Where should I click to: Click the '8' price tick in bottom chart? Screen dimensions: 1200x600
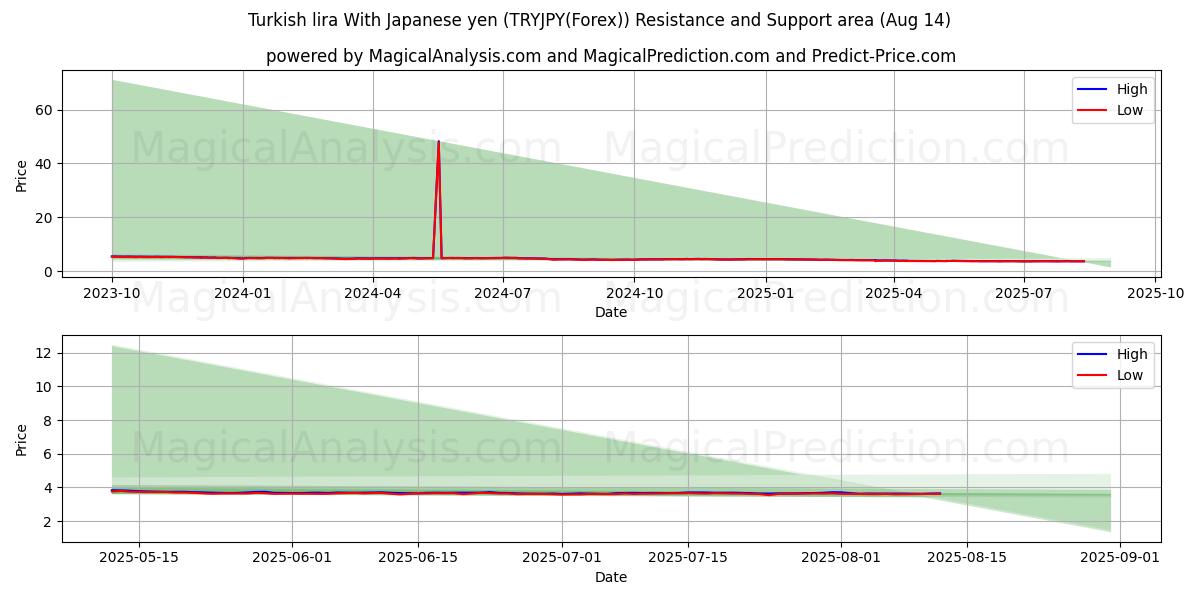click(50, 421)
